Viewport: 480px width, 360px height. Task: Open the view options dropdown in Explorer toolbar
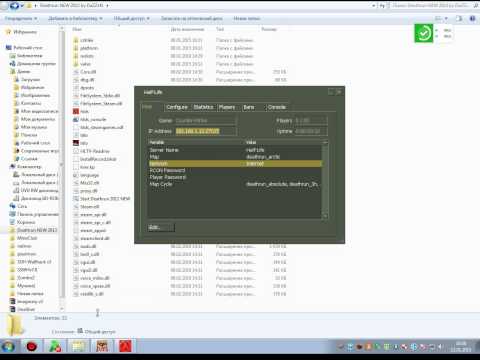[x=447, y=19]
